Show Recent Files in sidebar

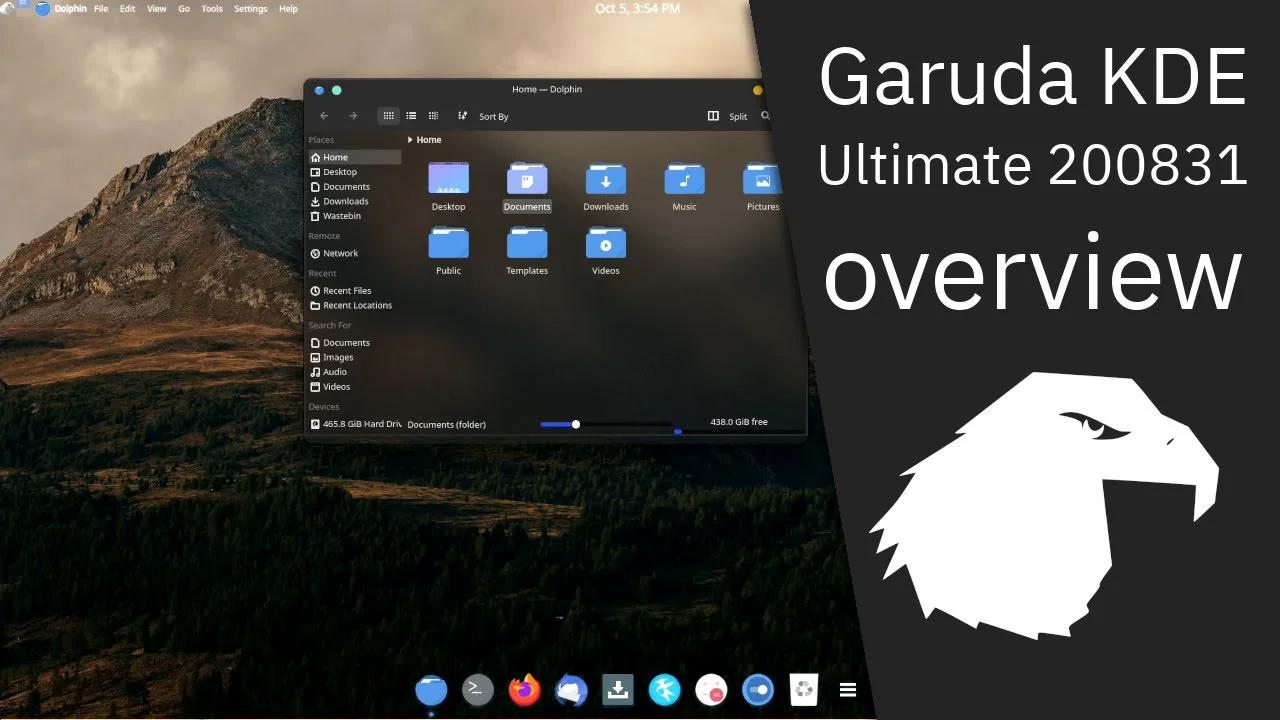(x=354, y=291)
